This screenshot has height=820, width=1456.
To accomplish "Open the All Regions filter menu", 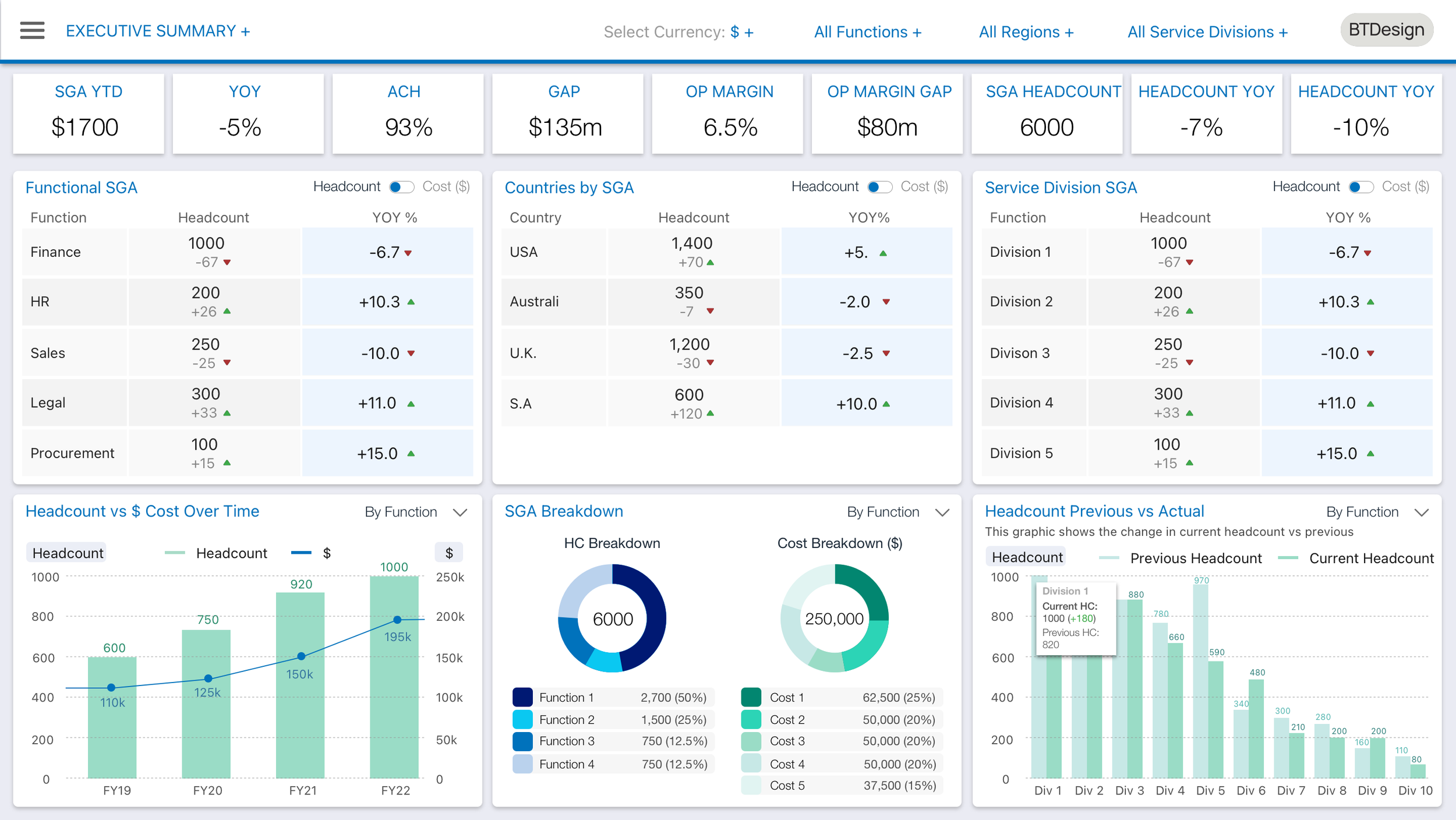I will (1026, 32).
